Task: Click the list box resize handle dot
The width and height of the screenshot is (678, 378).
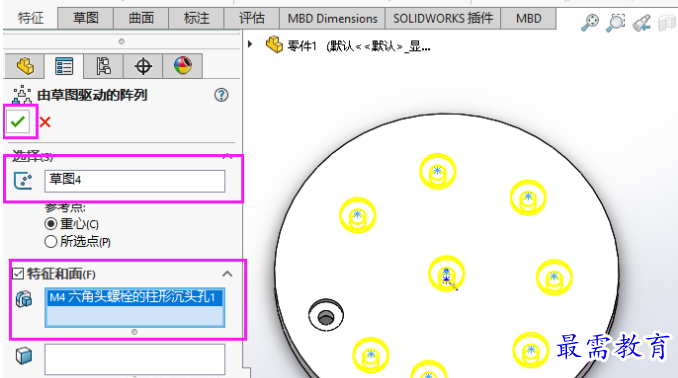Action: 134,332
